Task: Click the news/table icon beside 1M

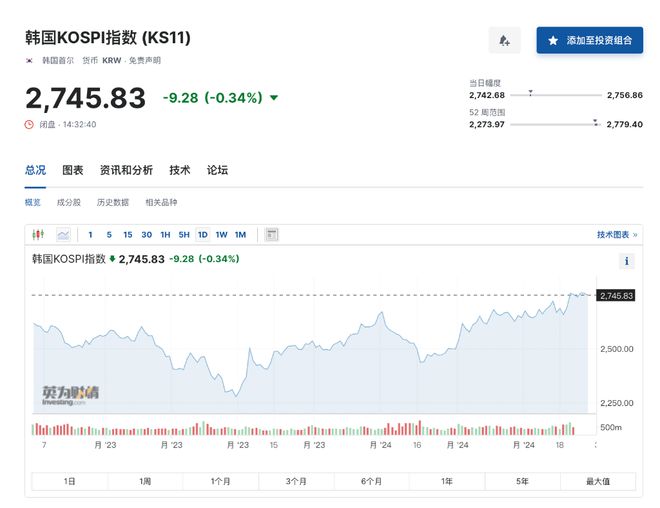Action: (271, 235)
